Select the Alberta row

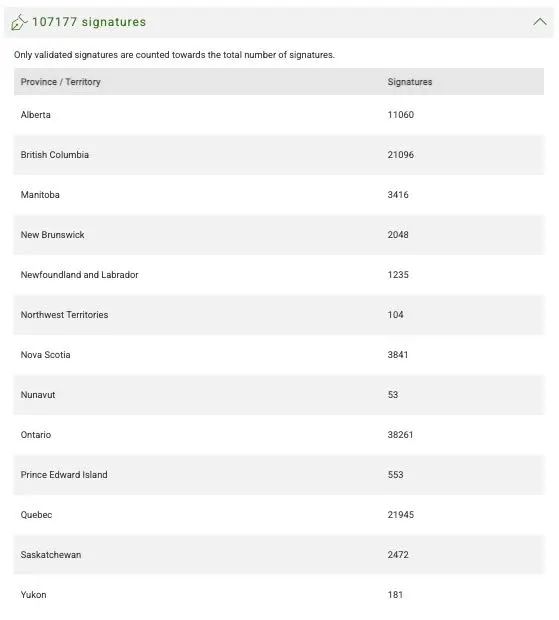coord(279,115)
